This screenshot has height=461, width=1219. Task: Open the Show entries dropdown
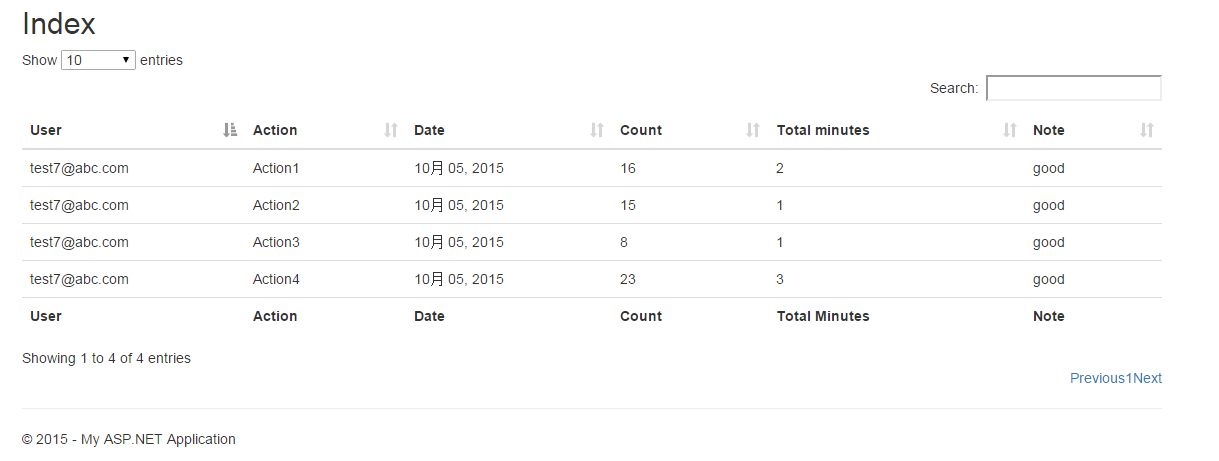click(x=98, y=60)
